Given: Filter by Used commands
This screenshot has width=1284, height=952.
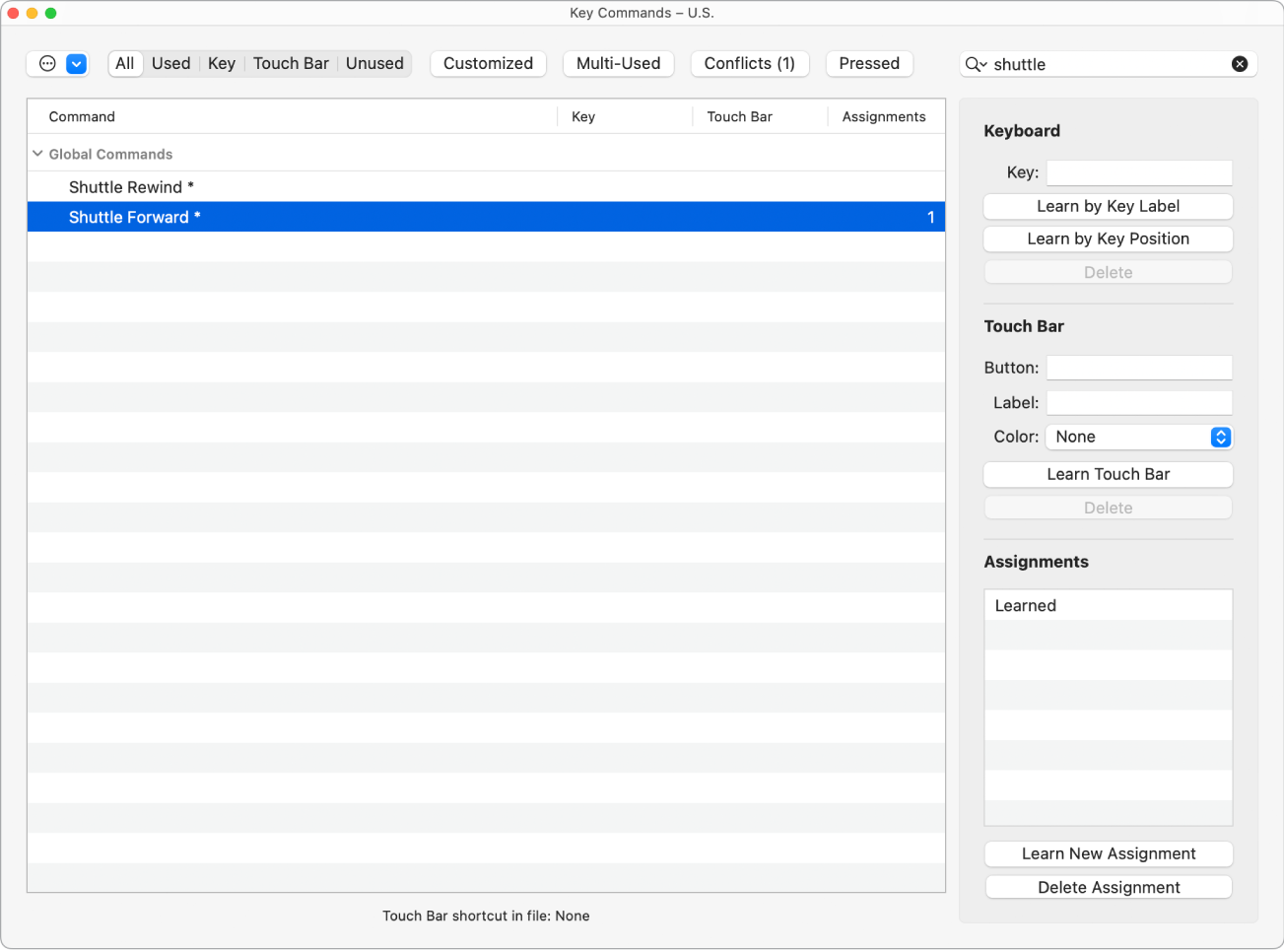Looking at the screenshot, I should 171,63.
